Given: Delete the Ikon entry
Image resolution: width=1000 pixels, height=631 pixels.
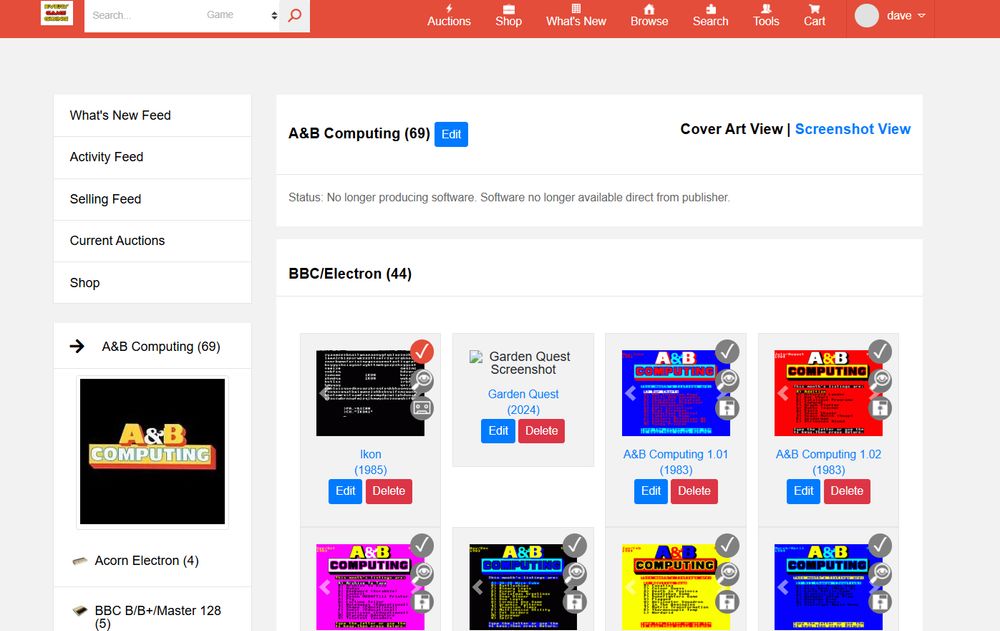Looking at the screenshot, I should (x=388, y=491).
